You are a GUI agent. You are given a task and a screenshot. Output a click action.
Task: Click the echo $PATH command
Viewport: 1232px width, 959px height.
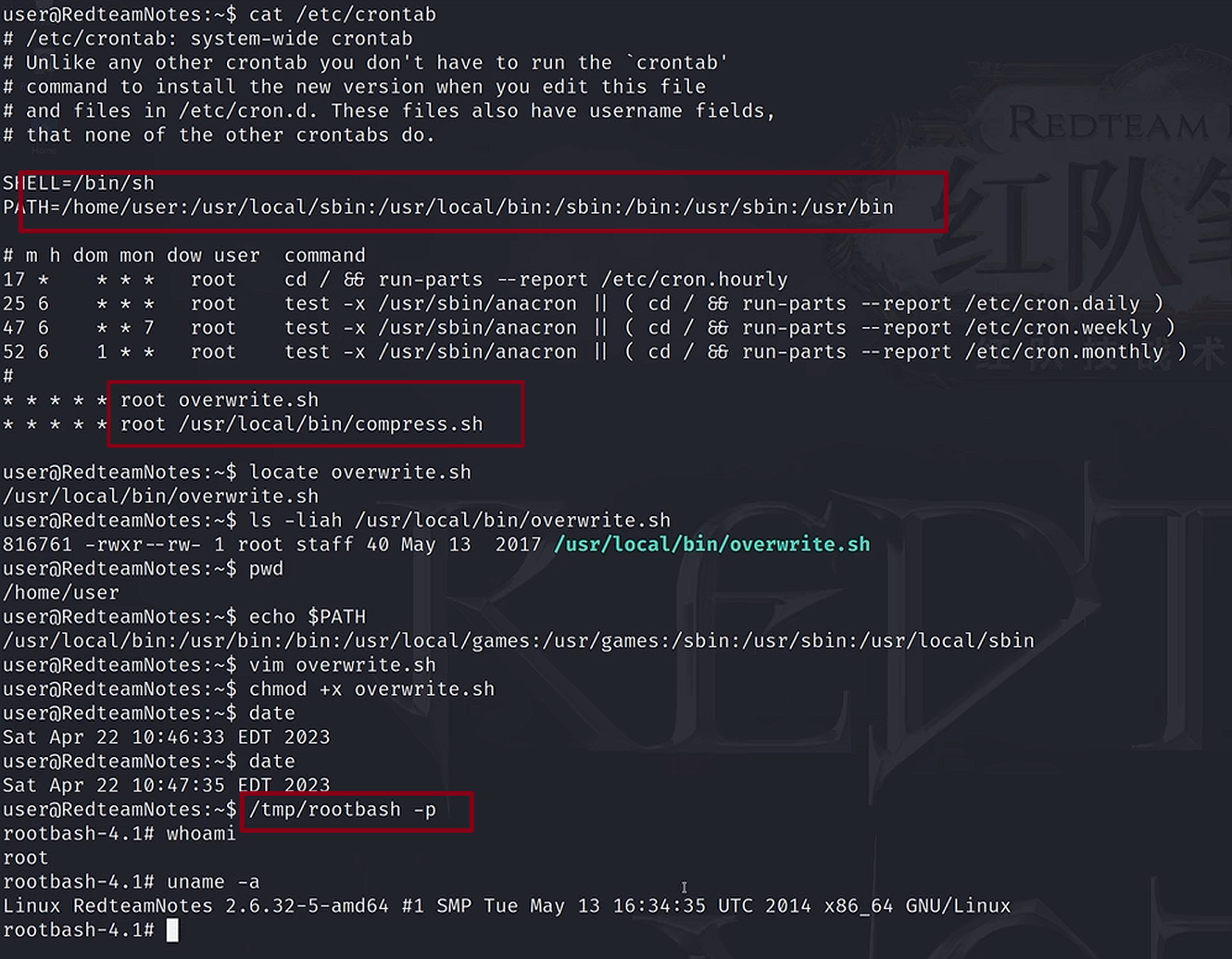307,617
